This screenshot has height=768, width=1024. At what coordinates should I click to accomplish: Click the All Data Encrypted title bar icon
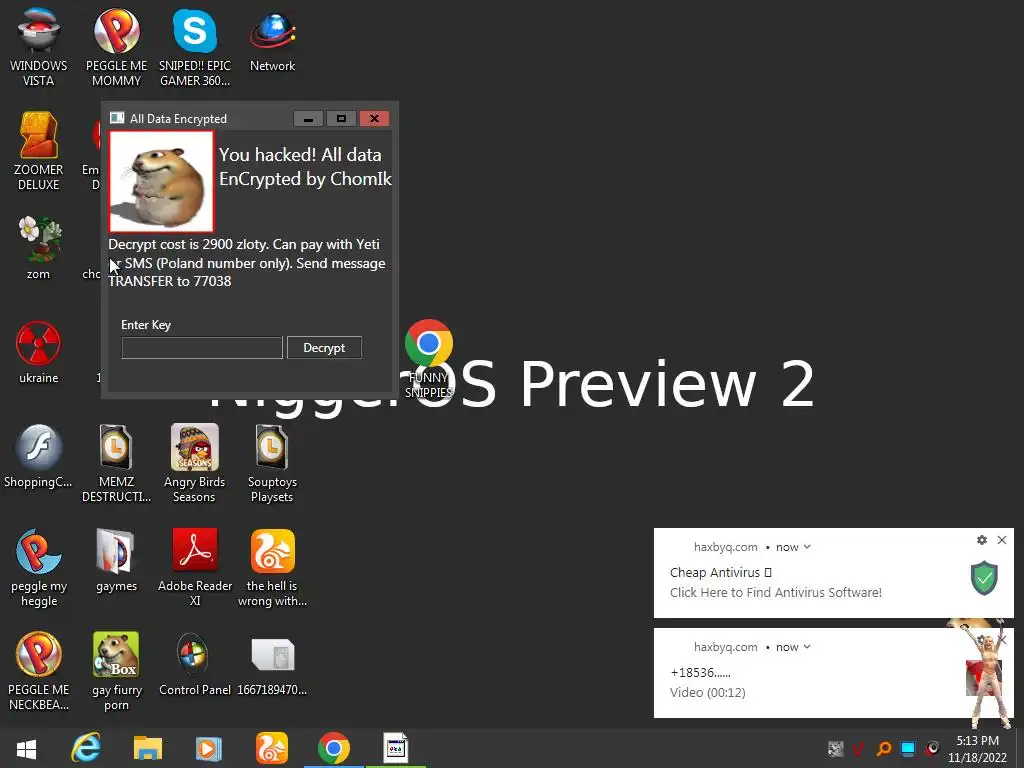tap(117, 118)
